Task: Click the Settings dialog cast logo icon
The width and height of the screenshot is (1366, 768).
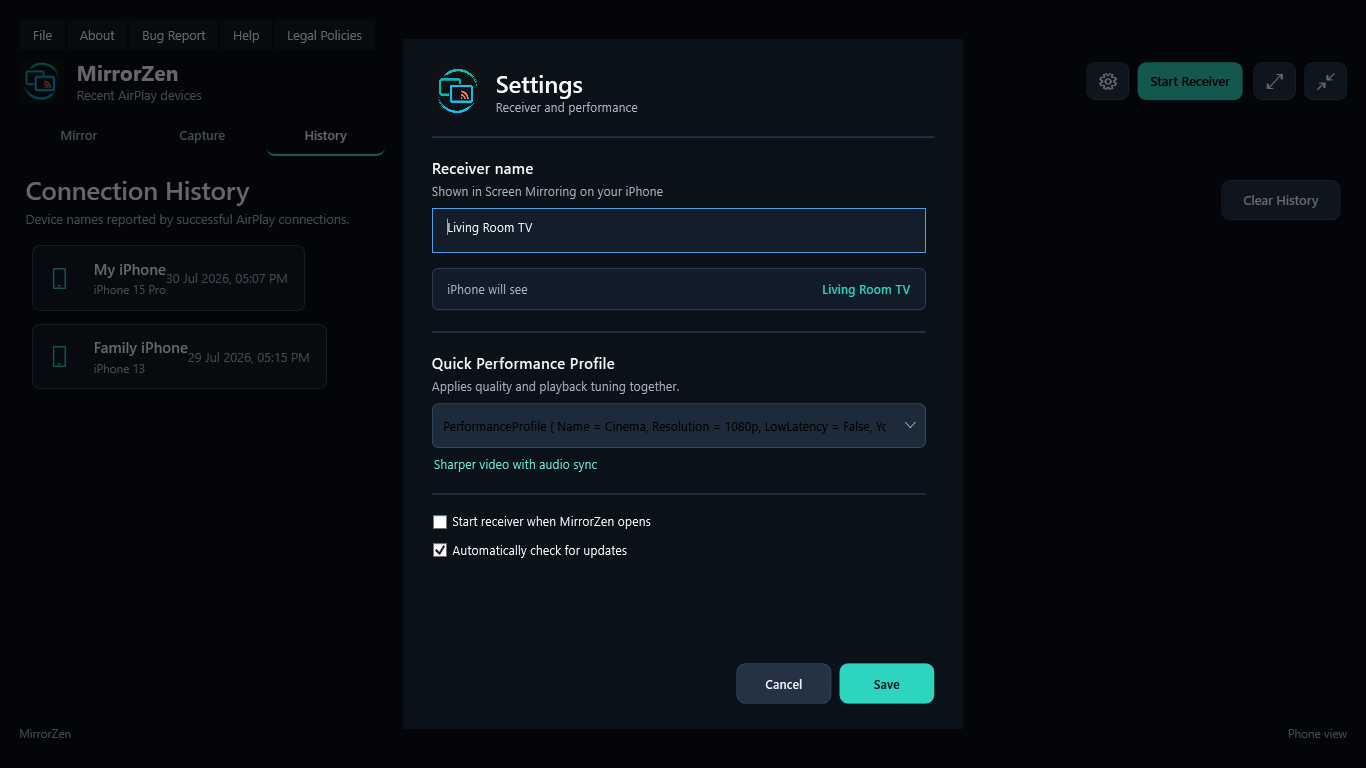Action: point(457,92)
